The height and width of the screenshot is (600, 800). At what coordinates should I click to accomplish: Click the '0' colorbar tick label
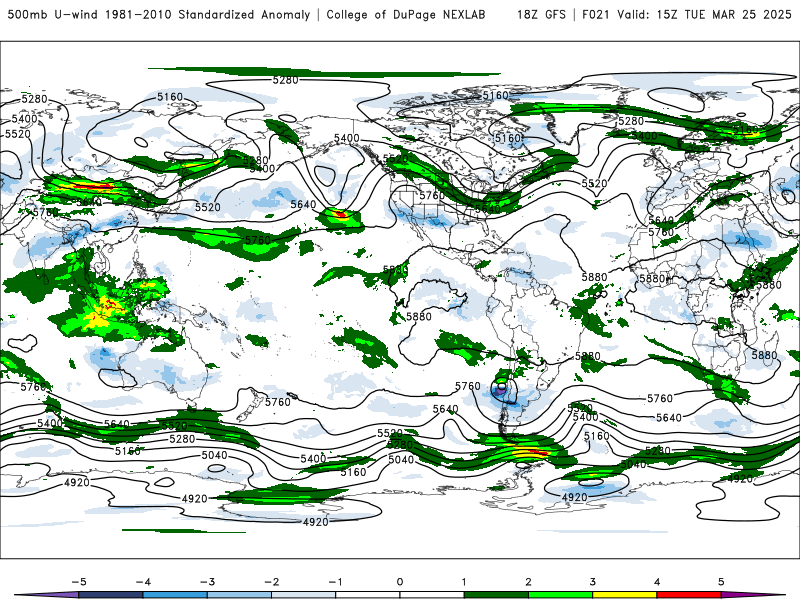pos(400,582)
